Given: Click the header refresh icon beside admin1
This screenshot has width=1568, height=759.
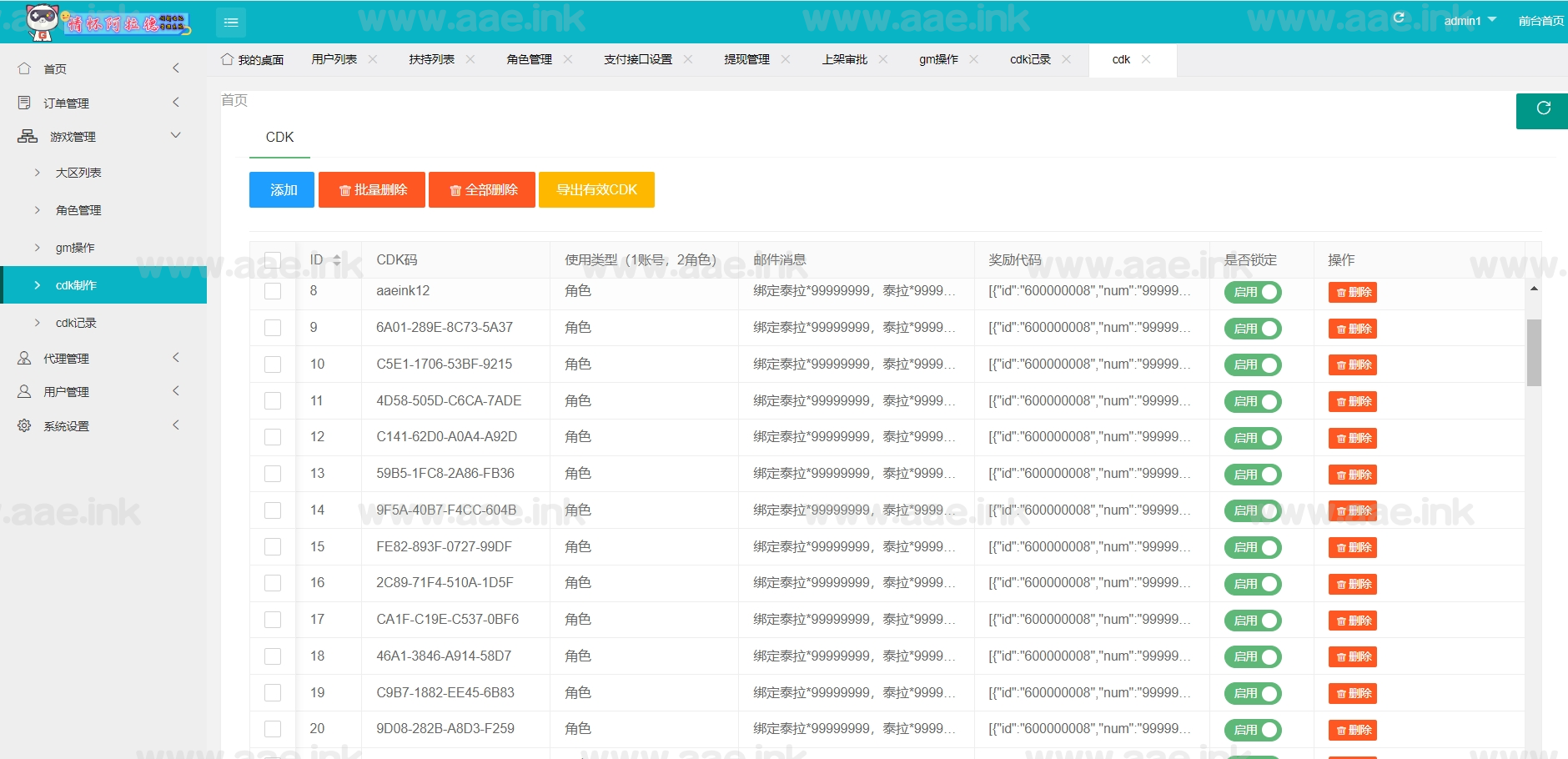Looking at the screenshot, I should coord(1399,18).
